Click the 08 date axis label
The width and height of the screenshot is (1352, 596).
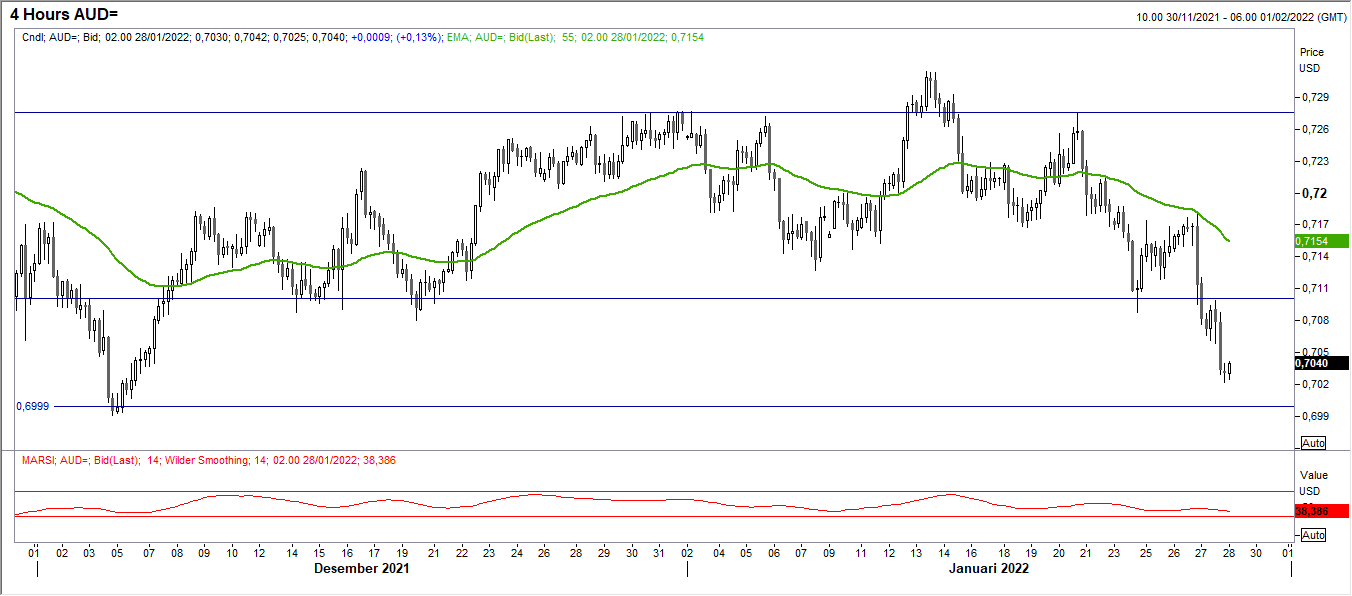[175, 552]
